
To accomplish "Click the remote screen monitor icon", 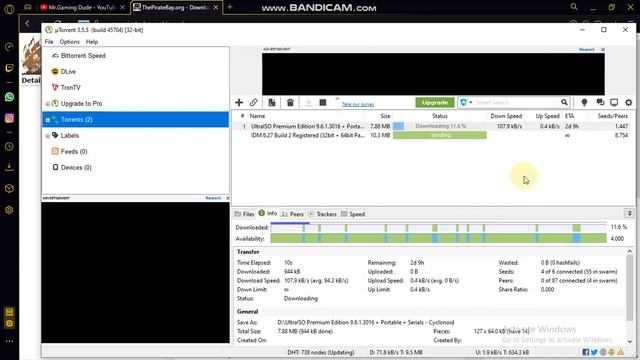I will 614,102.
